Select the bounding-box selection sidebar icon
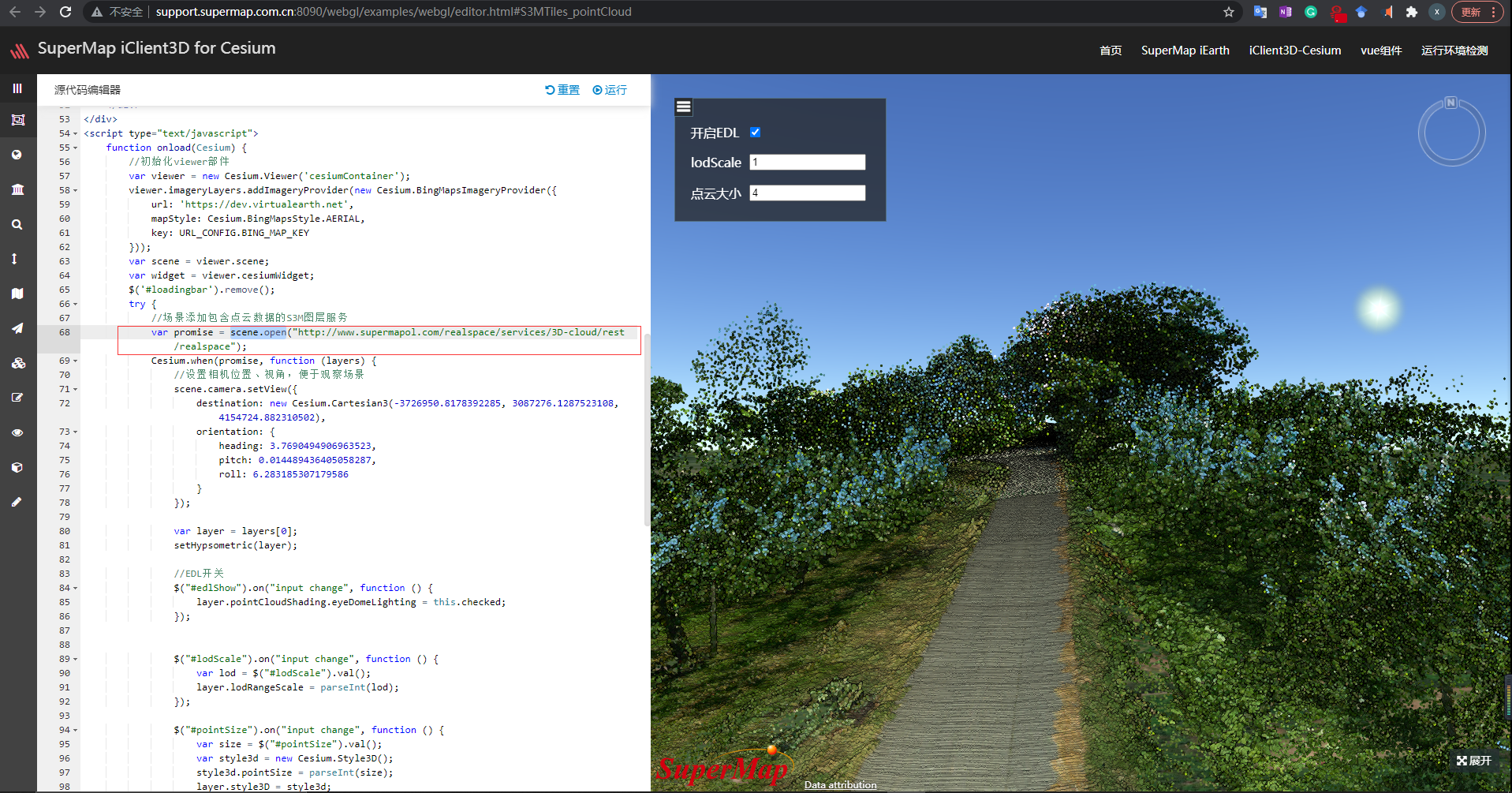 (17, 120)
